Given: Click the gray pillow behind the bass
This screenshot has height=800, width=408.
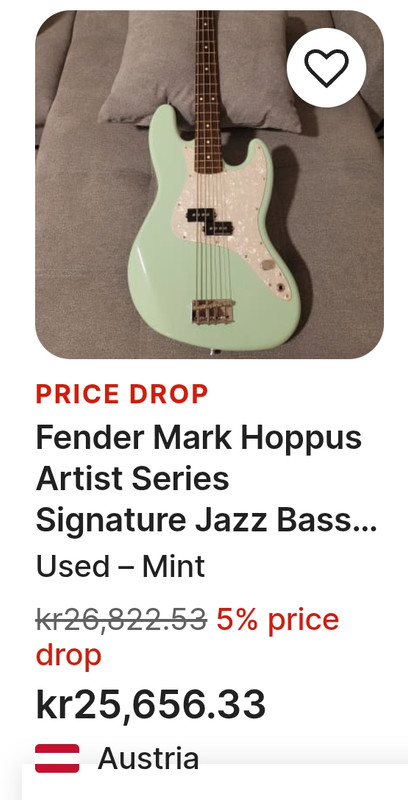Looking at the screenshot, I should tap(199, 71).
